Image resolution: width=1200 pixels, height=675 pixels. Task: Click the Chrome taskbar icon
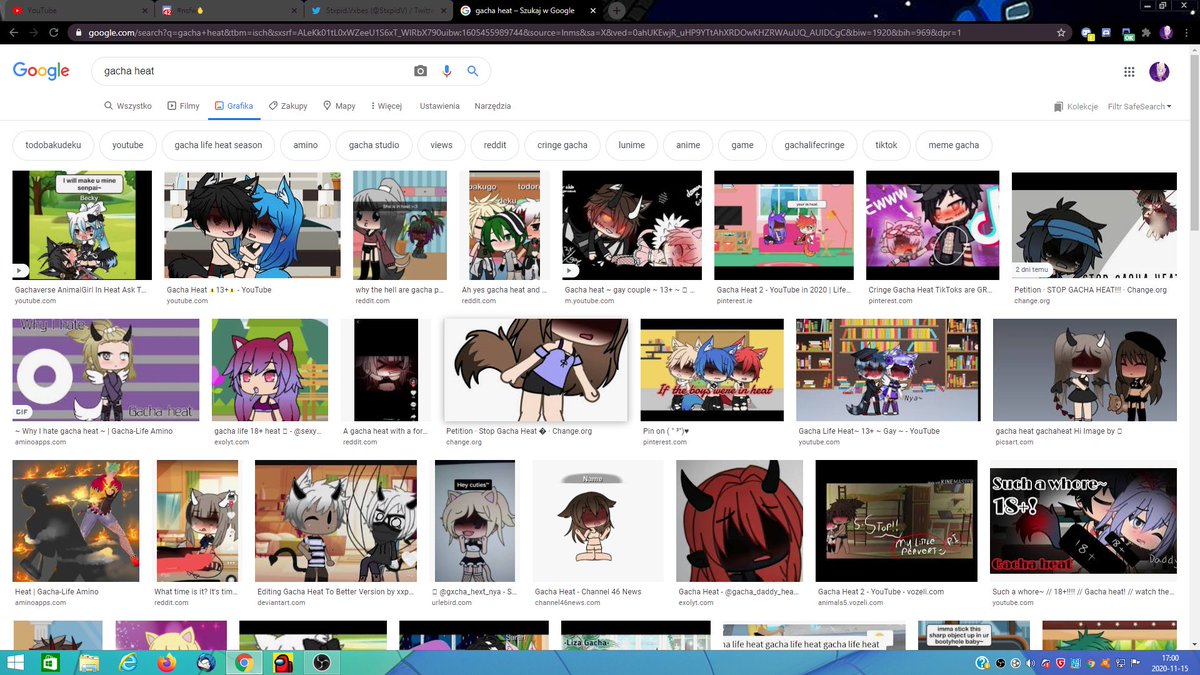(x=243, y=662)
